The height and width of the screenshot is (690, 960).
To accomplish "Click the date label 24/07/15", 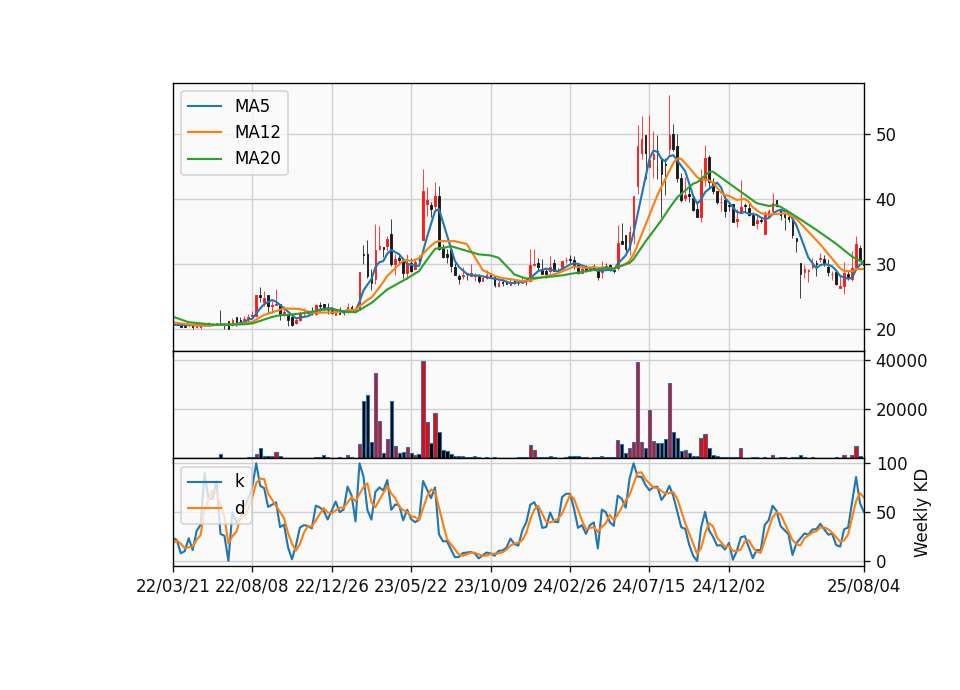I will pyautogui.click(x=649, y=586).
